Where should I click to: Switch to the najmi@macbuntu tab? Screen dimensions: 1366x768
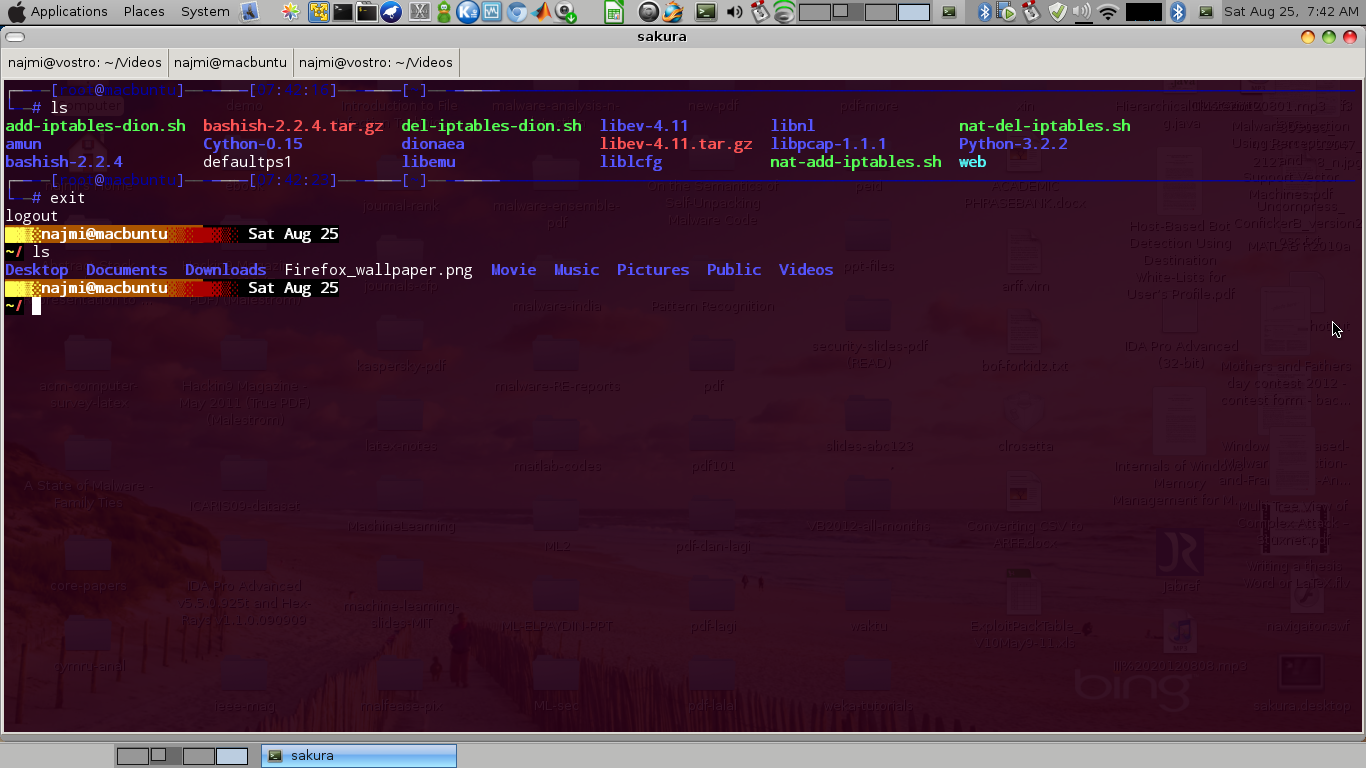pos(231,62)
